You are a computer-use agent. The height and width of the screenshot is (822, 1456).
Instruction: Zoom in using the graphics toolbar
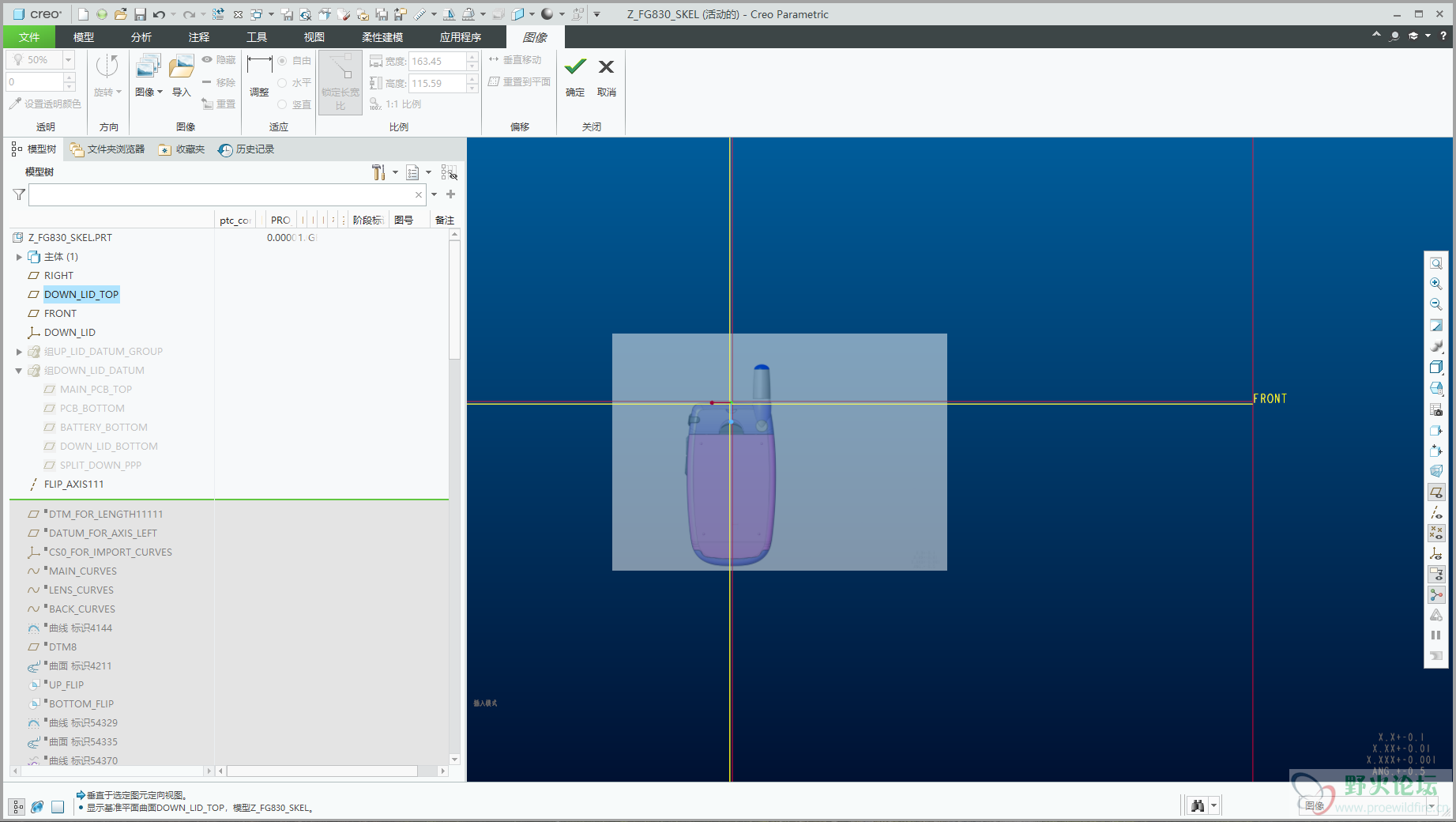click(x=1436, y=284)
